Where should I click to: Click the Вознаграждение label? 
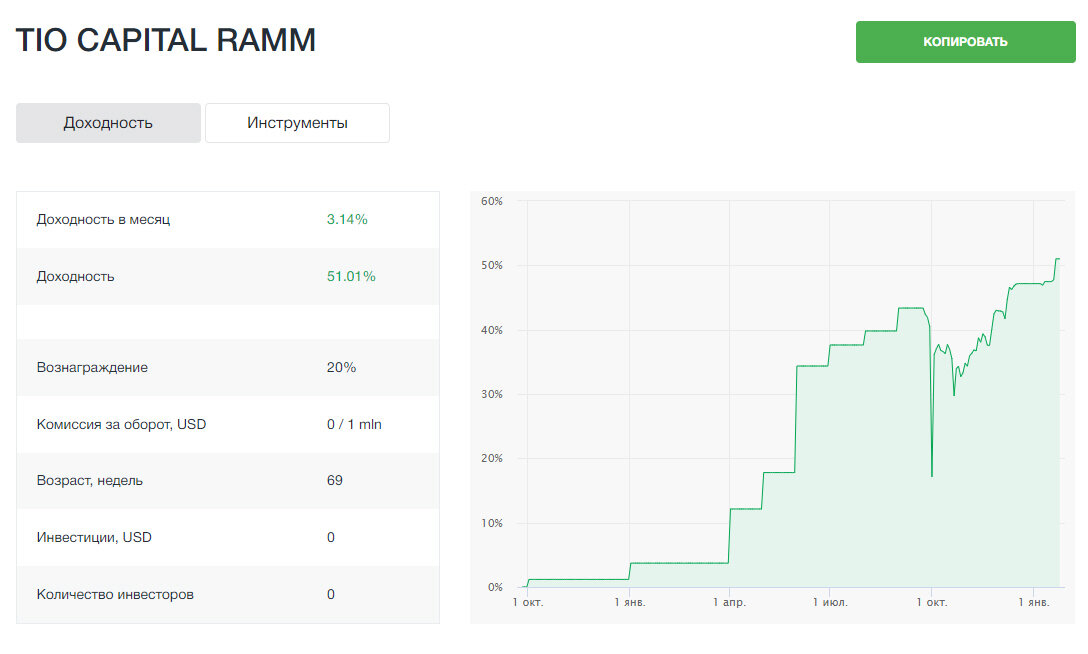(92, 368)
